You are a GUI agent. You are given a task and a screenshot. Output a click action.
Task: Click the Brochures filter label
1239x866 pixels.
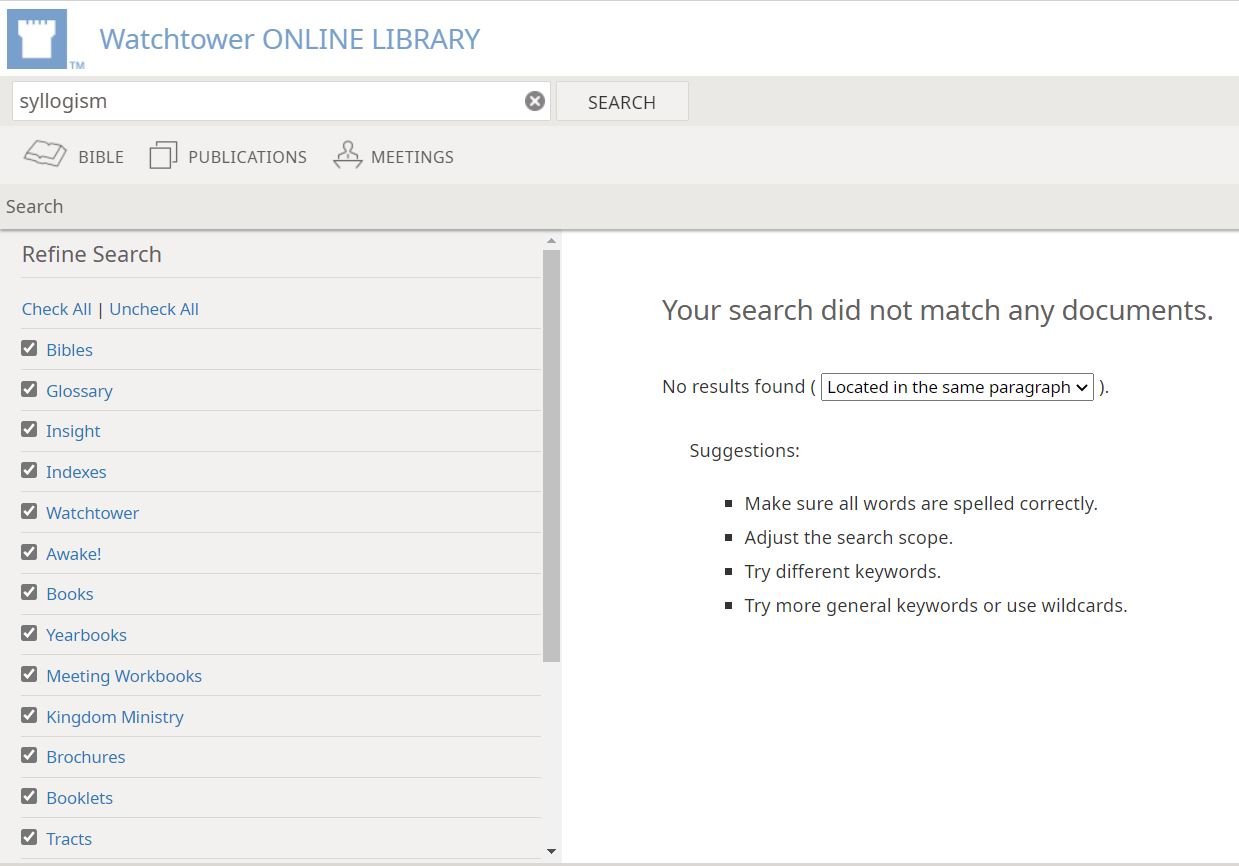(86, 757)
